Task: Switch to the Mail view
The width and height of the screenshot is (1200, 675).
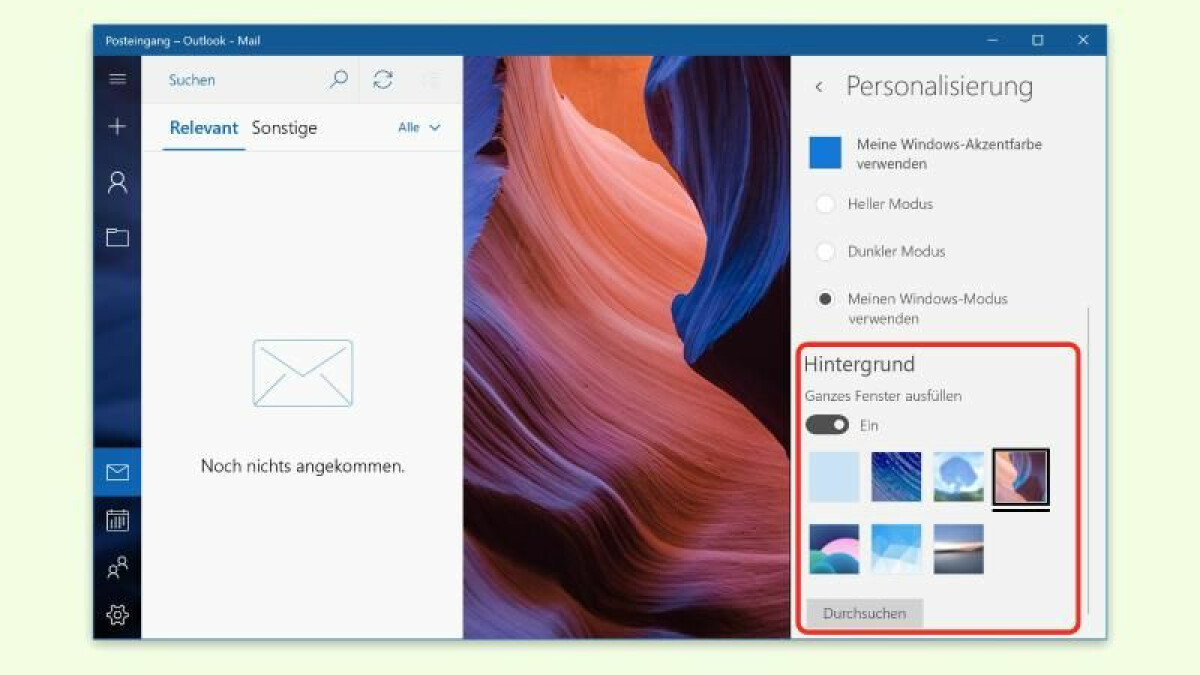Action: (117, 471)
